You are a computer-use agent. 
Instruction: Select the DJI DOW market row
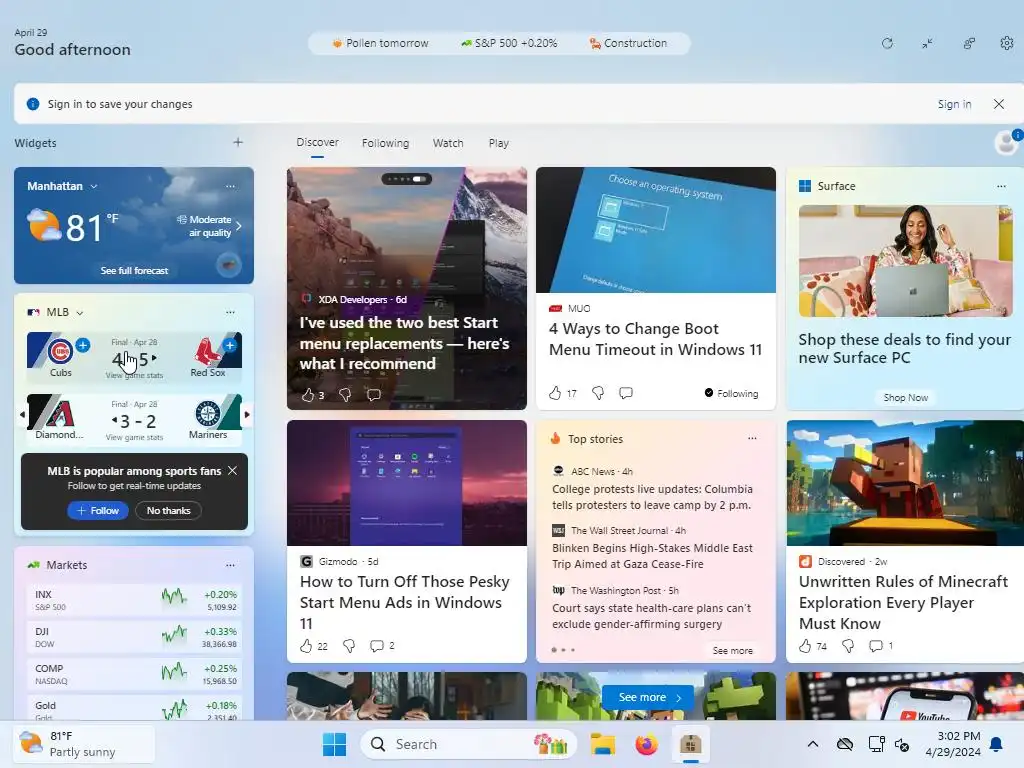point(135,637)
